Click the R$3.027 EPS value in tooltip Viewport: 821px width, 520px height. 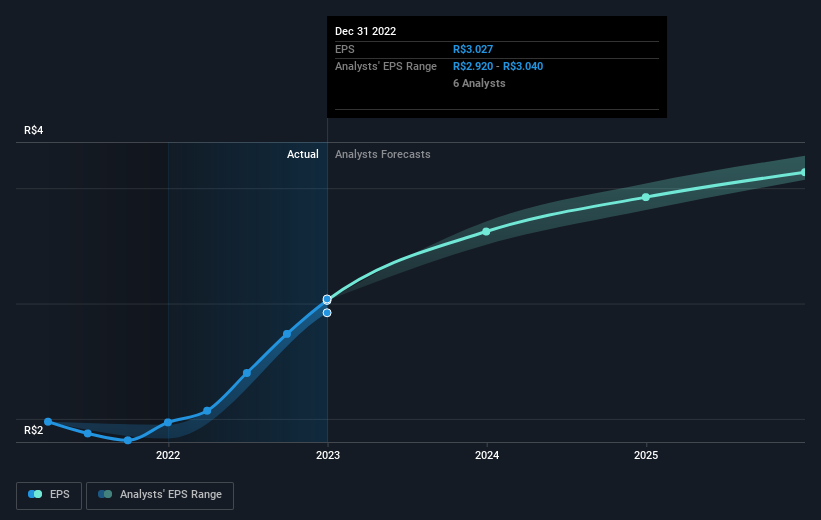click(473, 49)
